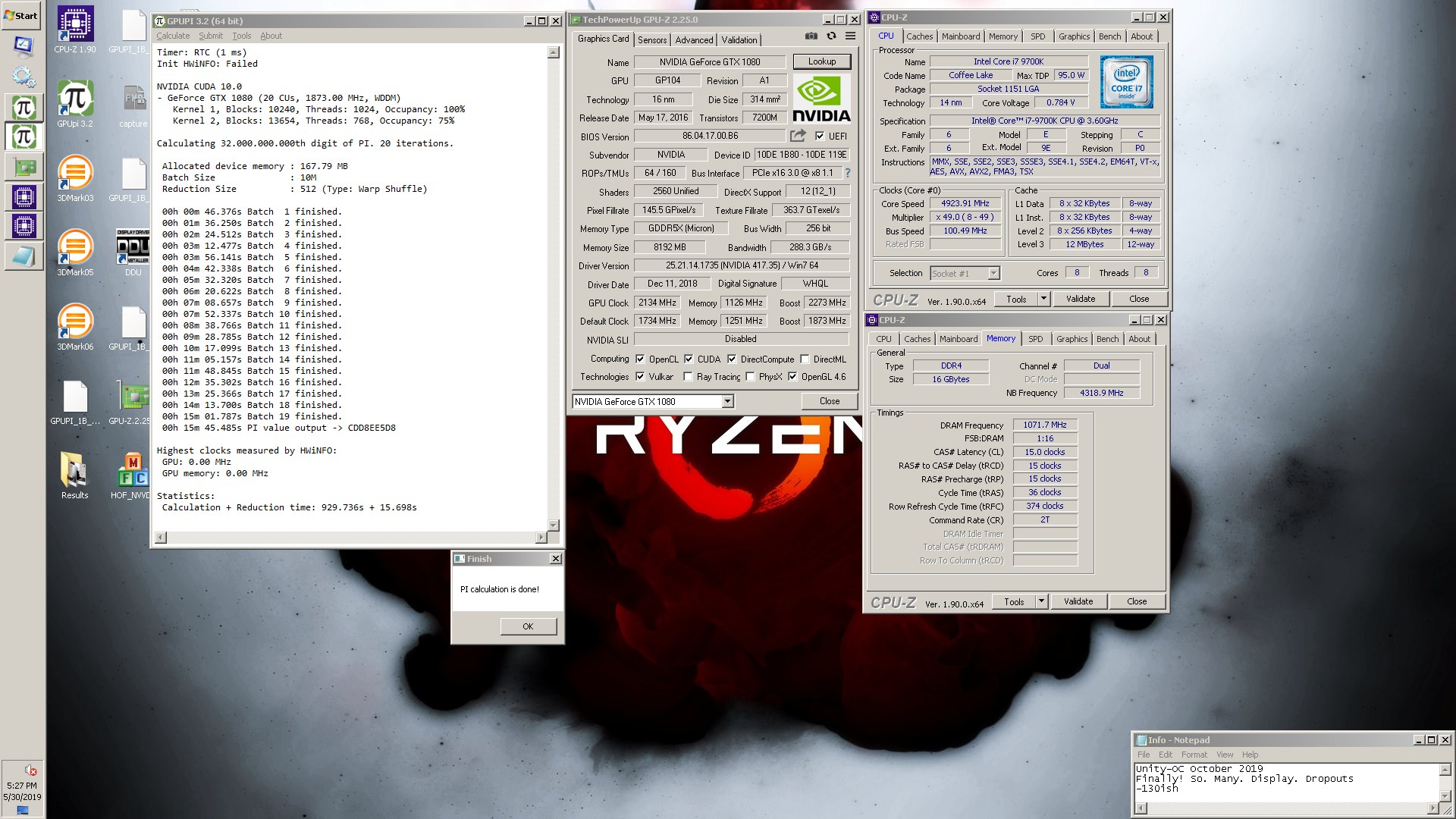Toggle the DirectCompute checkbox
The height and width of the screenshot is (819, 1456).
pyautogui.click(x=732, y=359)
